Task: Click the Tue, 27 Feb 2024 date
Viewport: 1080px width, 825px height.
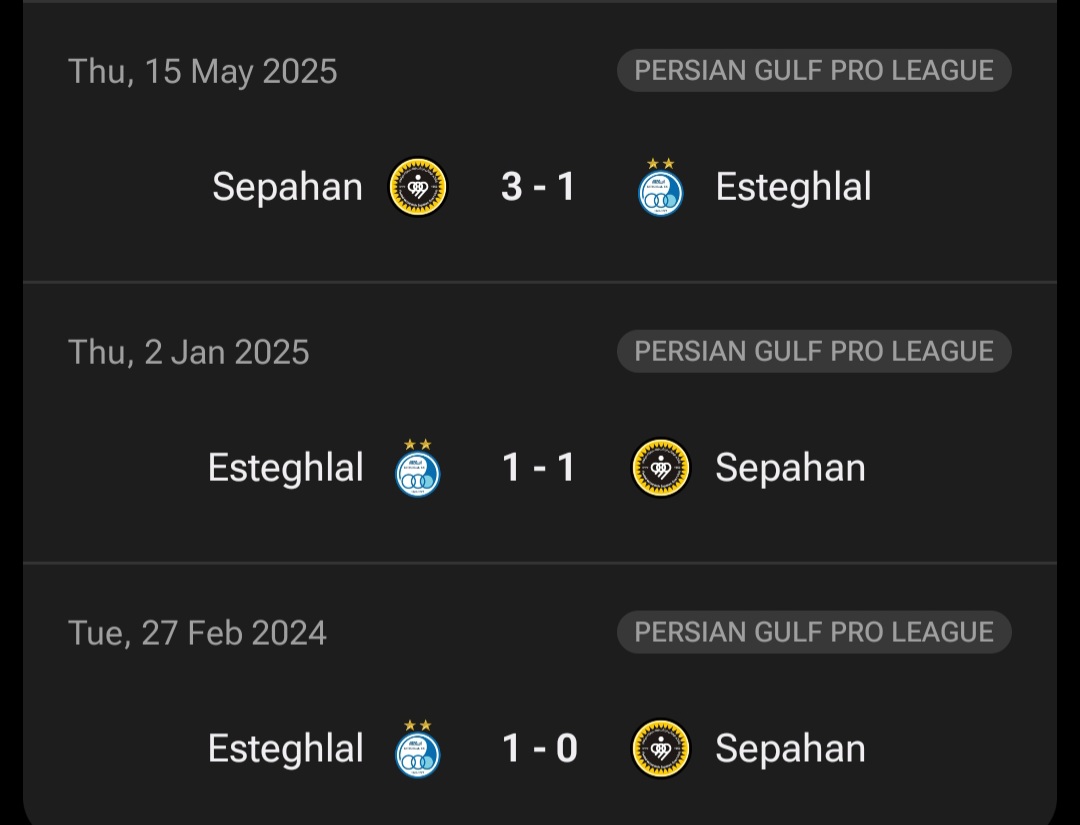Action: tap(197, 634)
